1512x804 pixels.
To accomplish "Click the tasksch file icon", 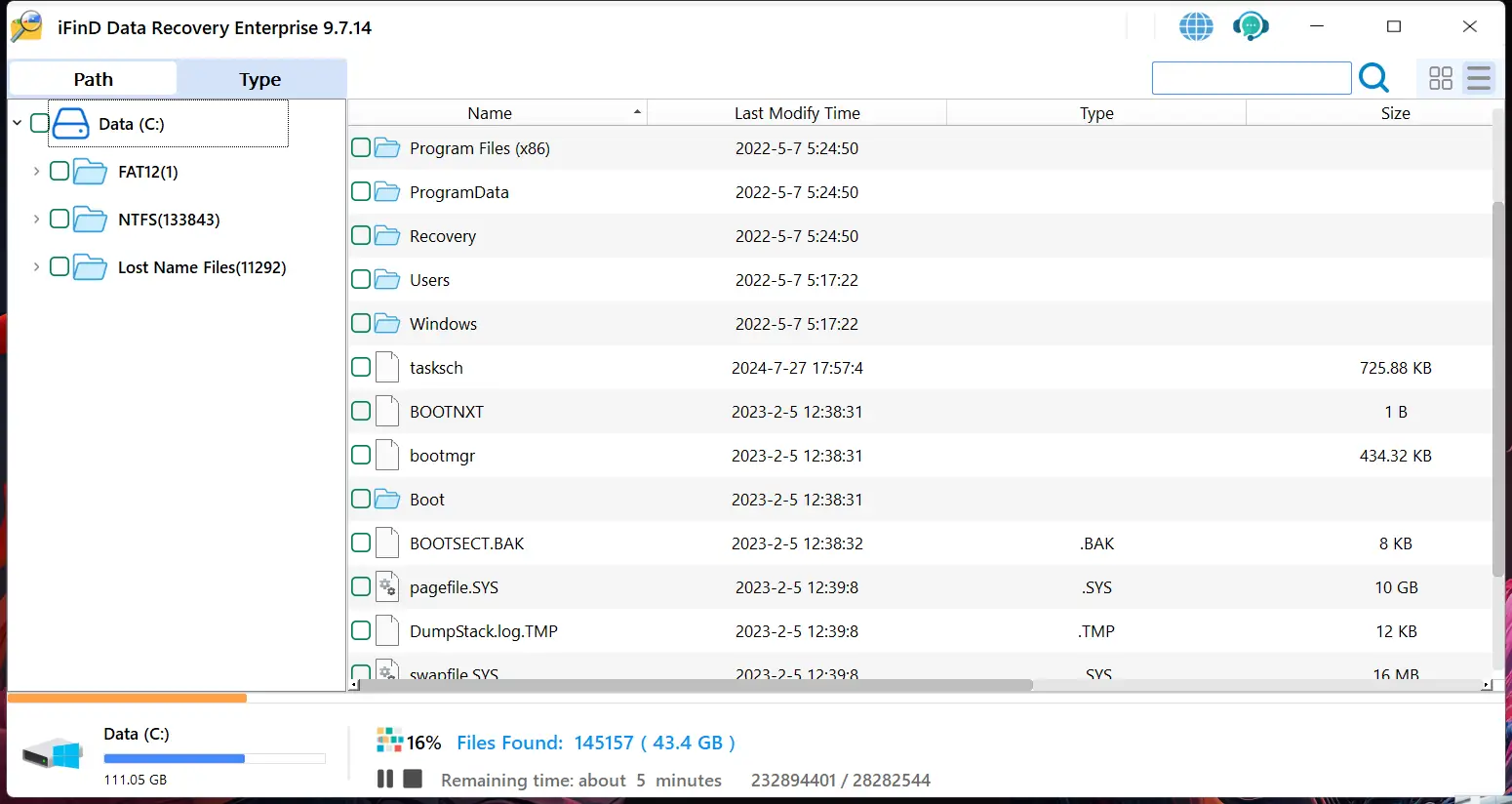I will point(387,368).
